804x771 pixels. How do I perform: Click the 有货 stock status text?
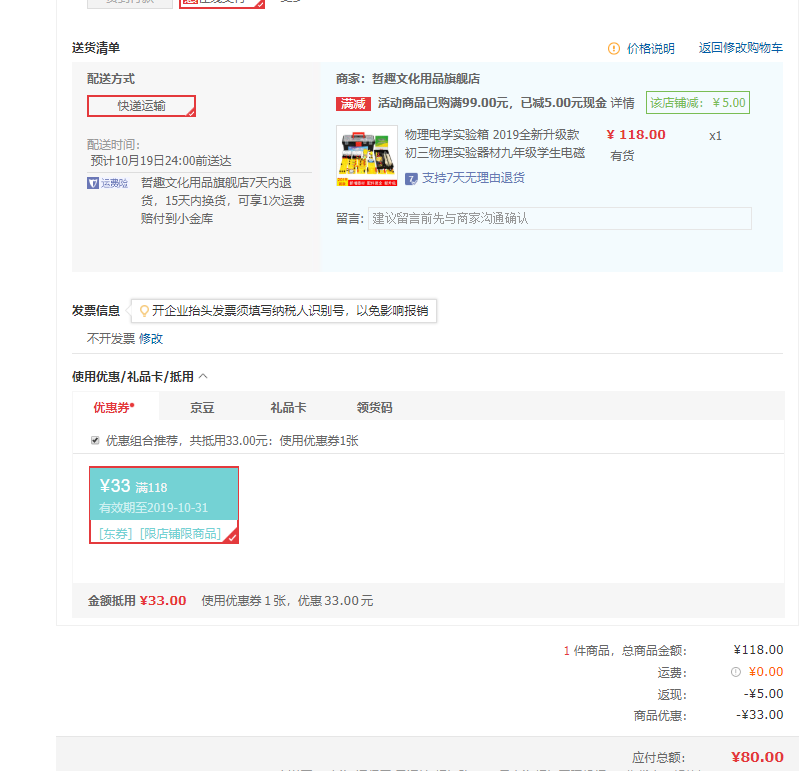(622, 156)
